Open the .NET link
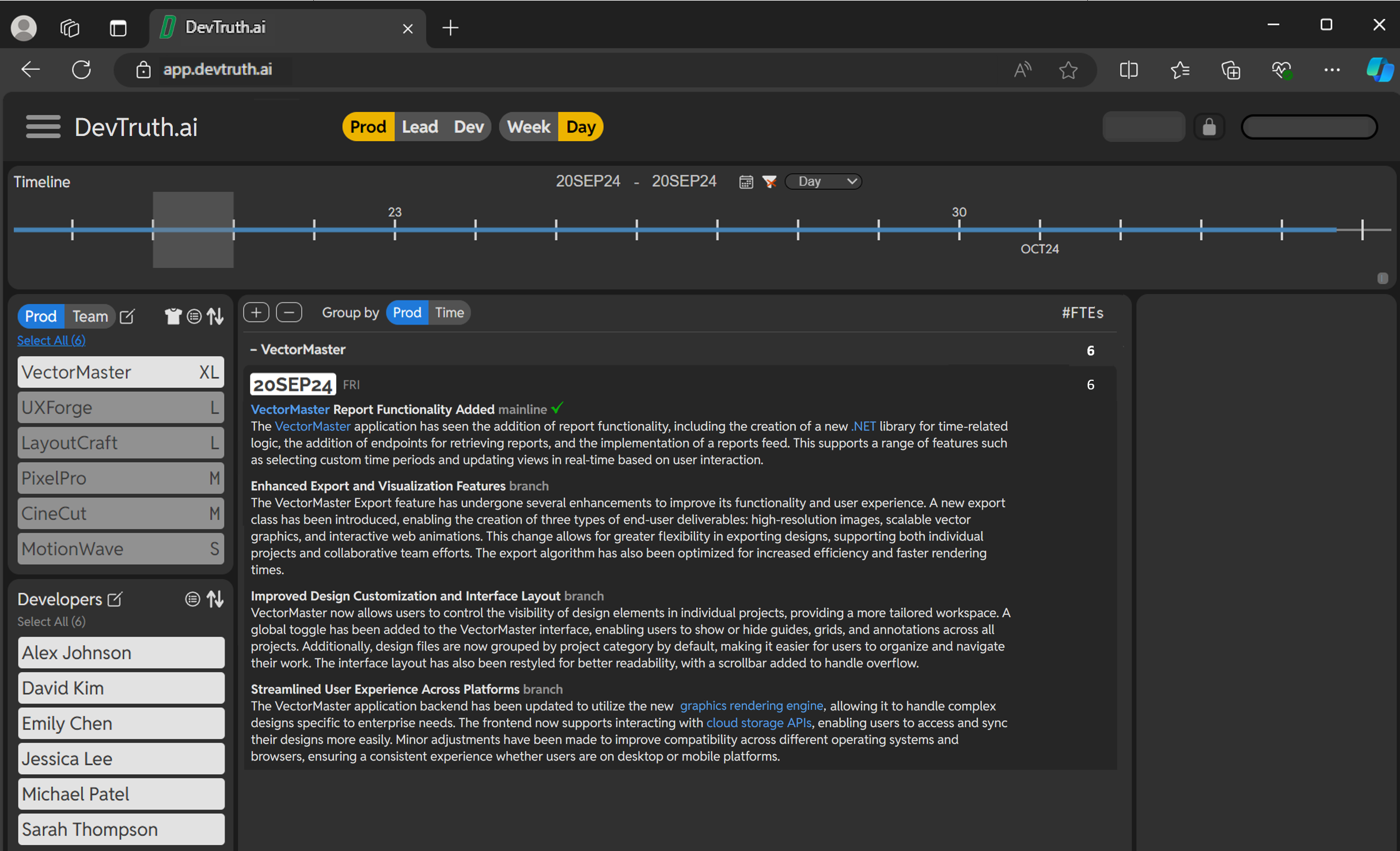1400x851 pixels. 863,426
